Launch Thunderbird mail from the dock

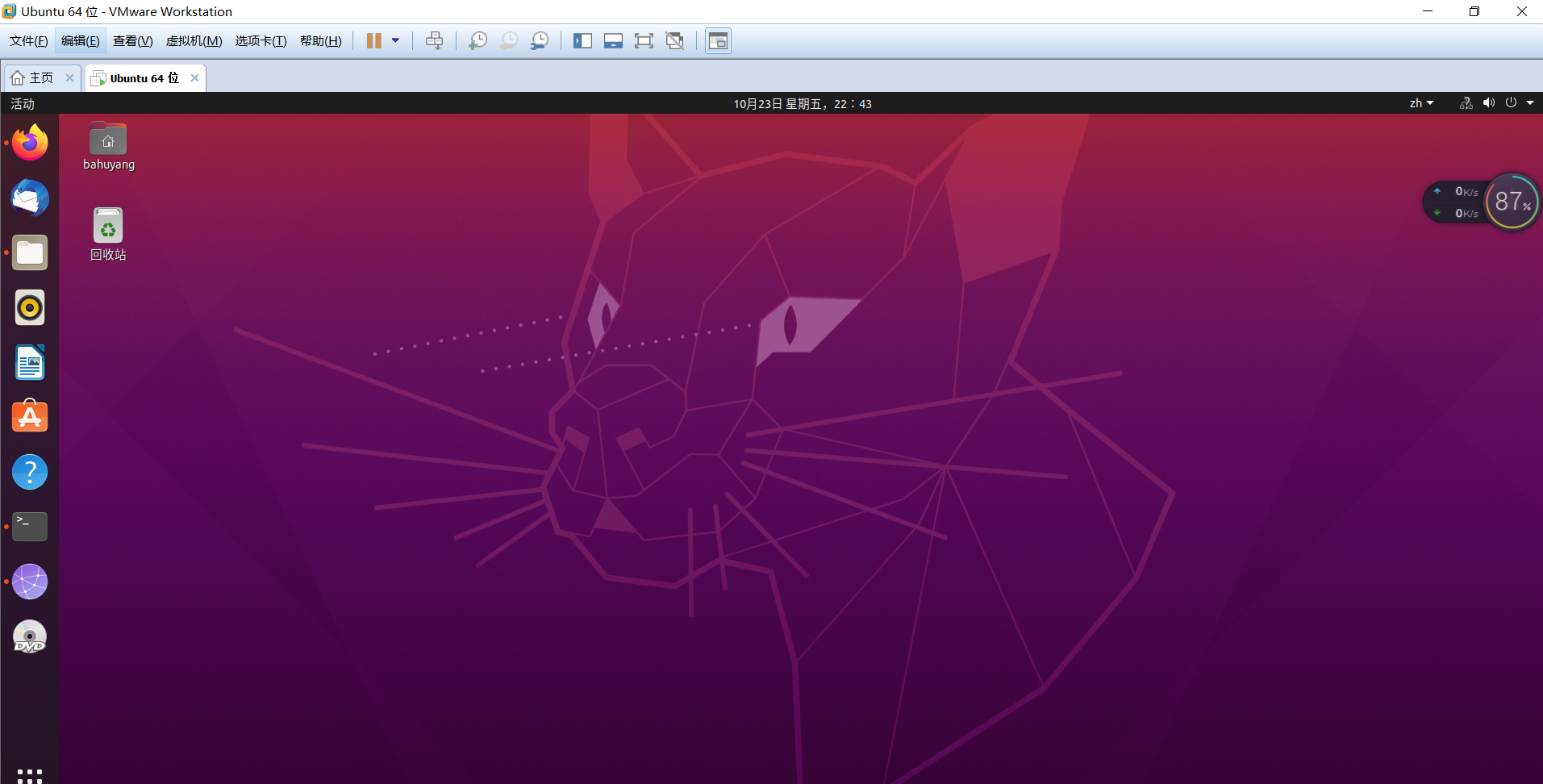[x=30, y=198]
